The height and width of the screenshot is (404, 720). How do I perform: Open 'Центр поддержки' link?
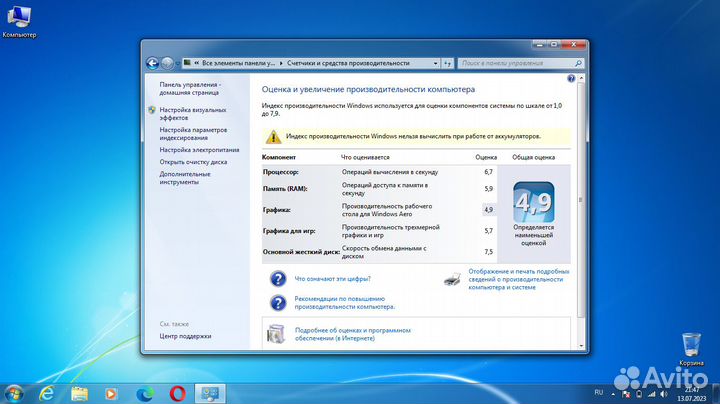186,336
